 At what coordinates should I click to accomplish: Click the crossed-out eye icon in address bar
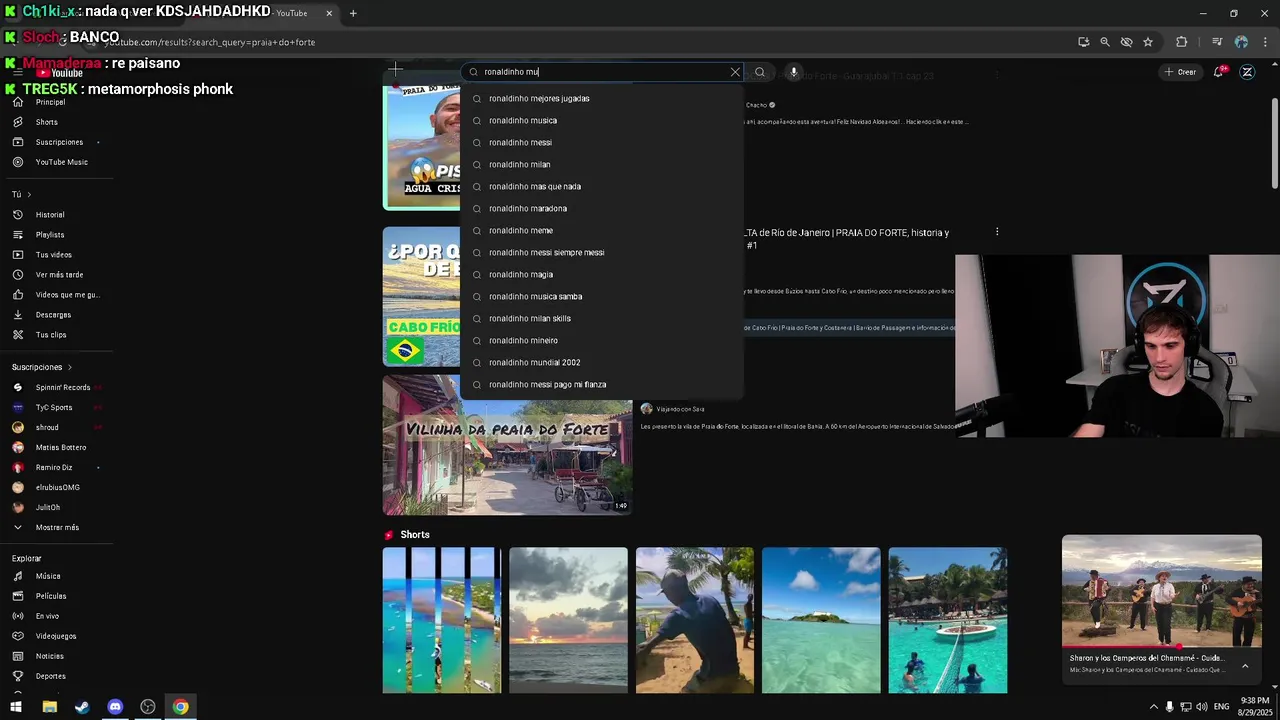point(1126,42)
